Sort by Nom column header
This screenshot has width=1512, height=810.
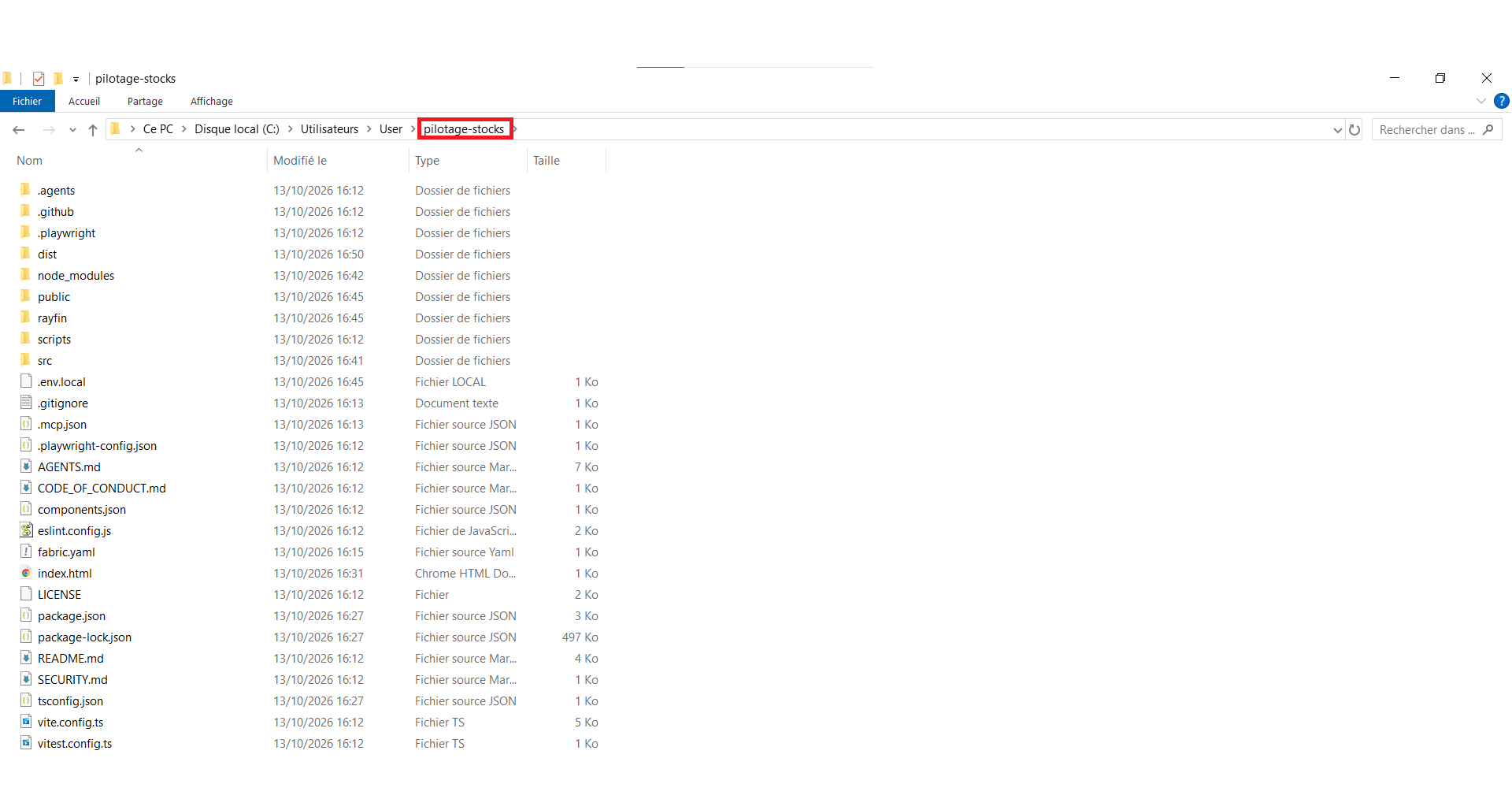pos(29,161)
